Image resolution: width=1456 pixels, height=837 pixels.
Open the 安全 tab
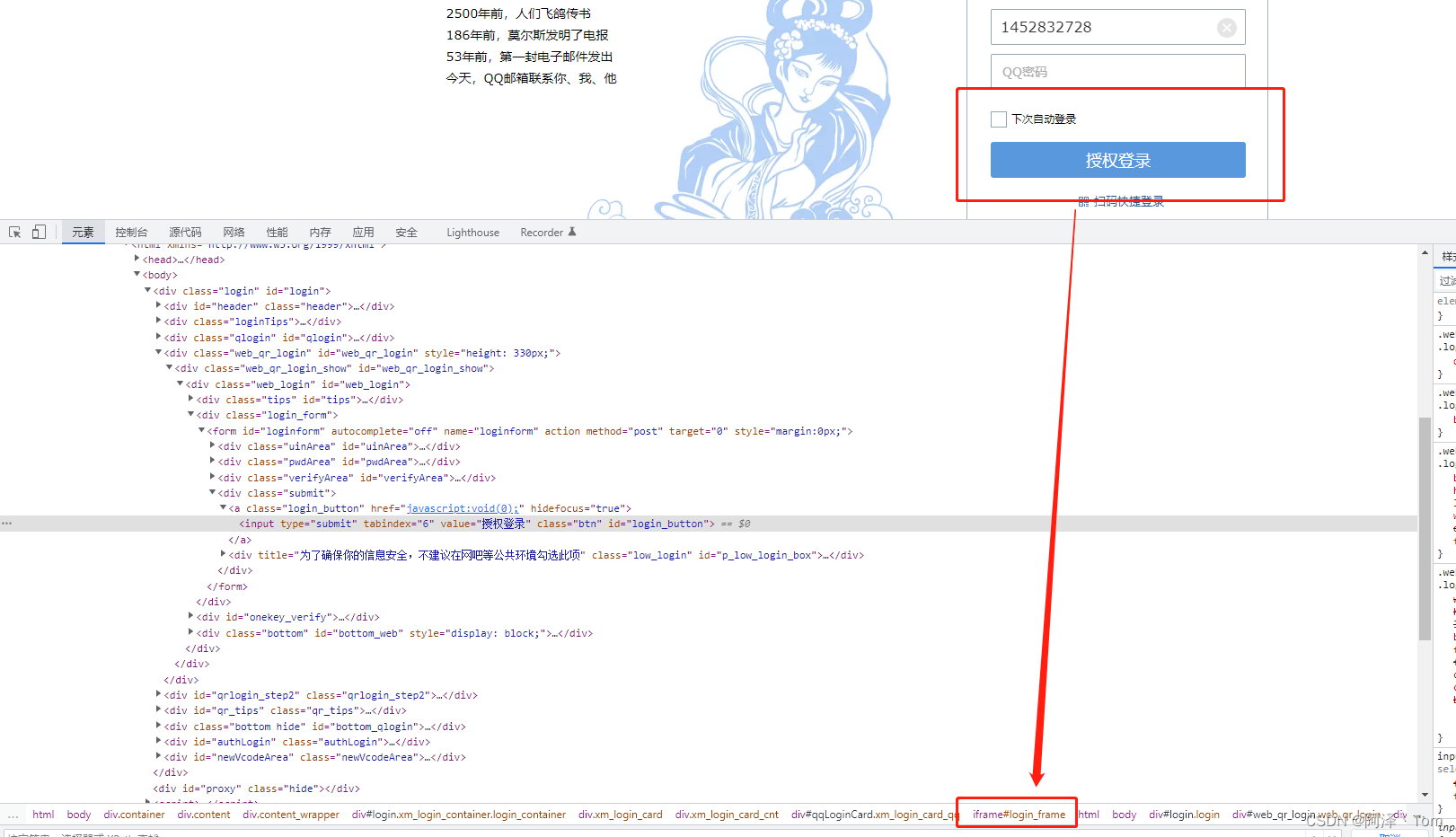(406, 233)
